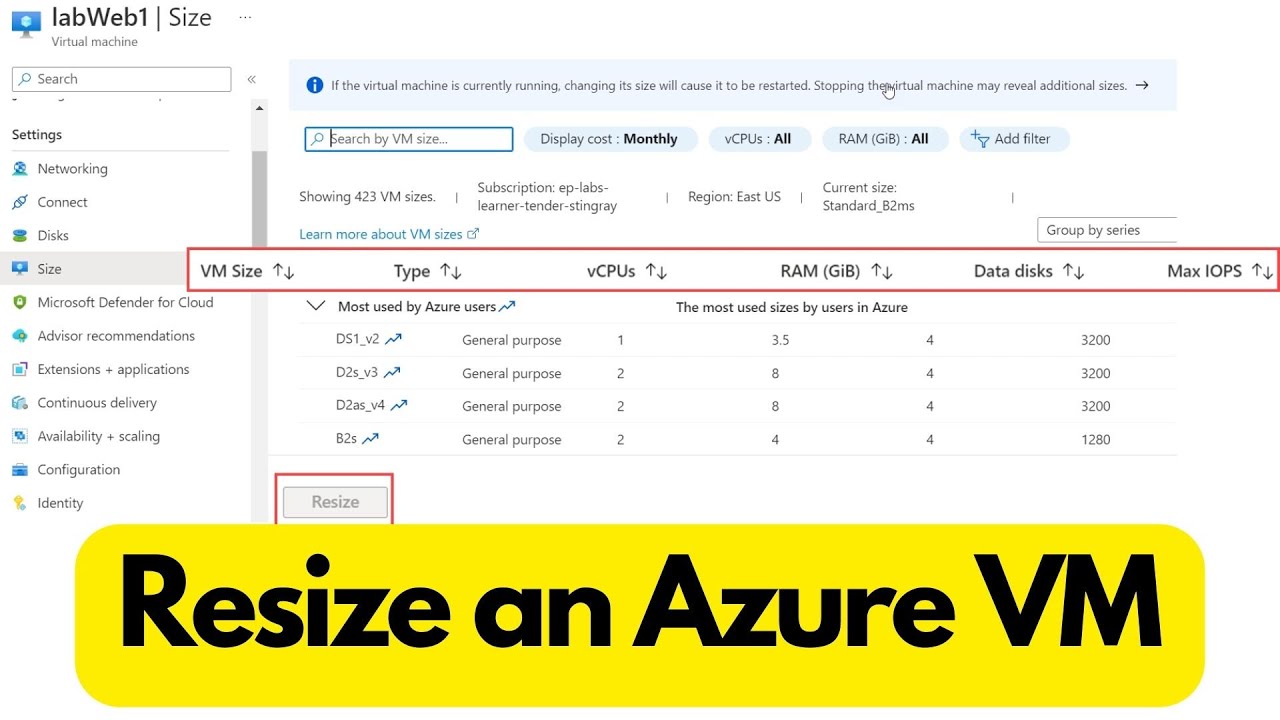Click trending icon next to DS1_v2
This screenshot has height=720, width=1280.
tap(393, 339)
